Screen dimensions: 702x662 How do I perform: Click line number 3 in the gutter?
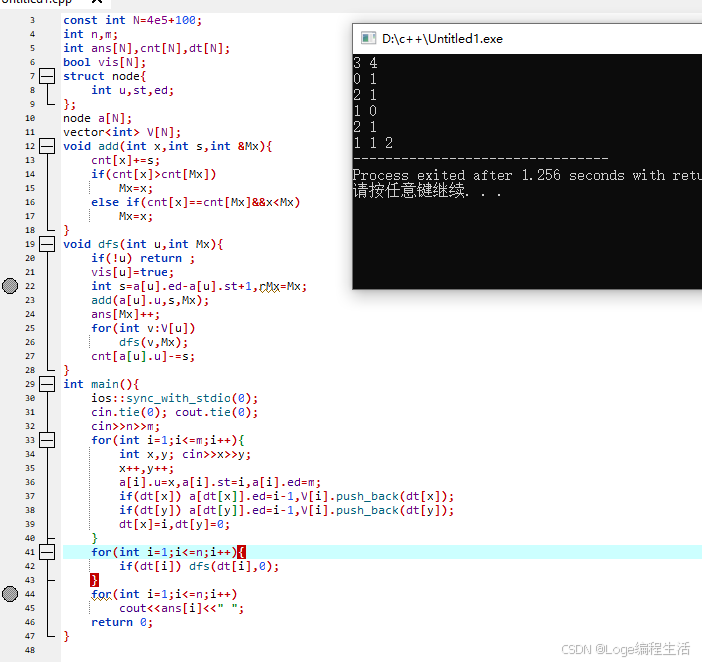[x=32, y=20]
